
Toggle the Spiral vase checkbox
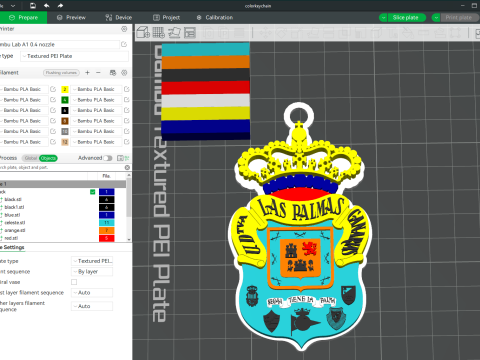pos(74,282)
